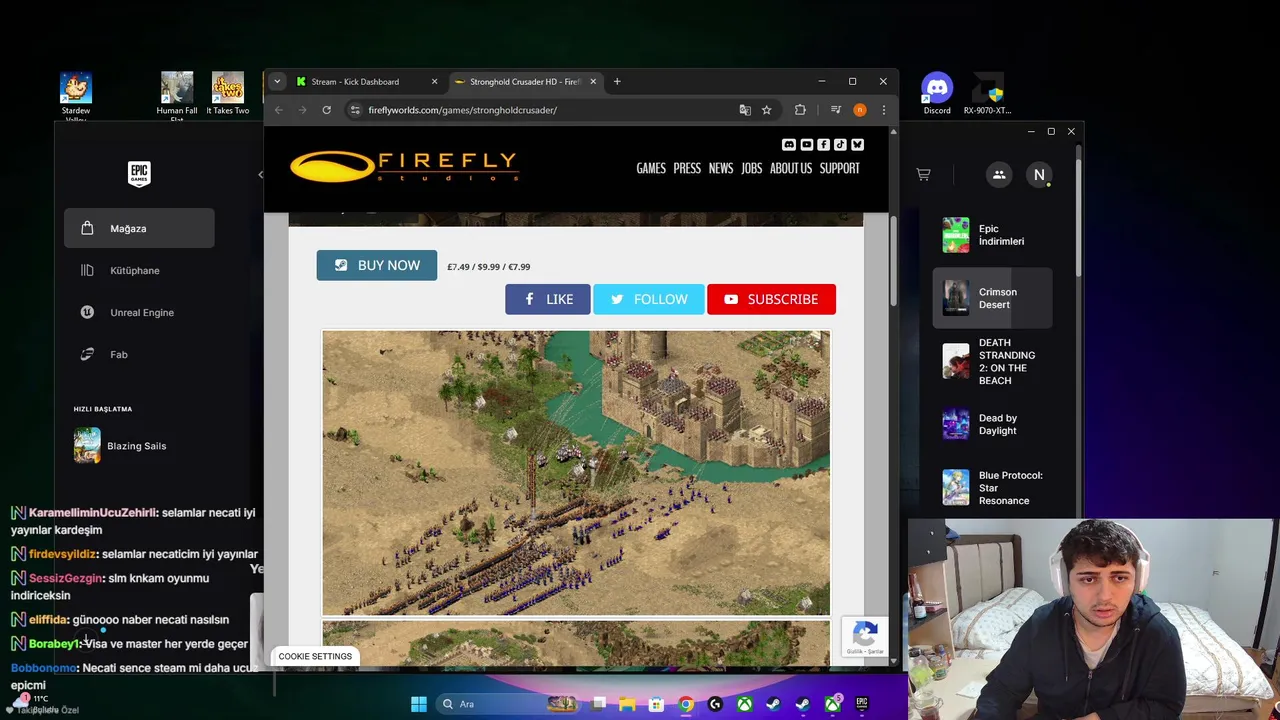The height and width of the screenshot is (720, 1280).
Task: Open Microsoft Store from taskbar
Action: (x=656, y=704)
